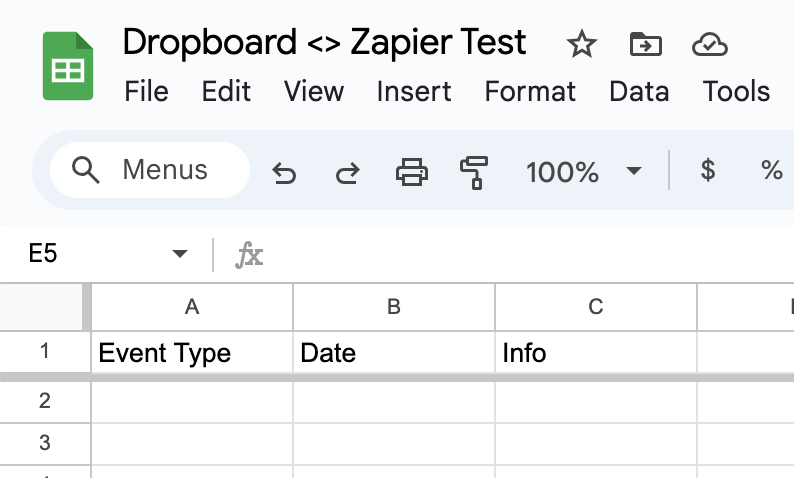Expand the E5 name box dropdown
The height and width of the screenshot is (478, 794).
[x=180, y=253]
